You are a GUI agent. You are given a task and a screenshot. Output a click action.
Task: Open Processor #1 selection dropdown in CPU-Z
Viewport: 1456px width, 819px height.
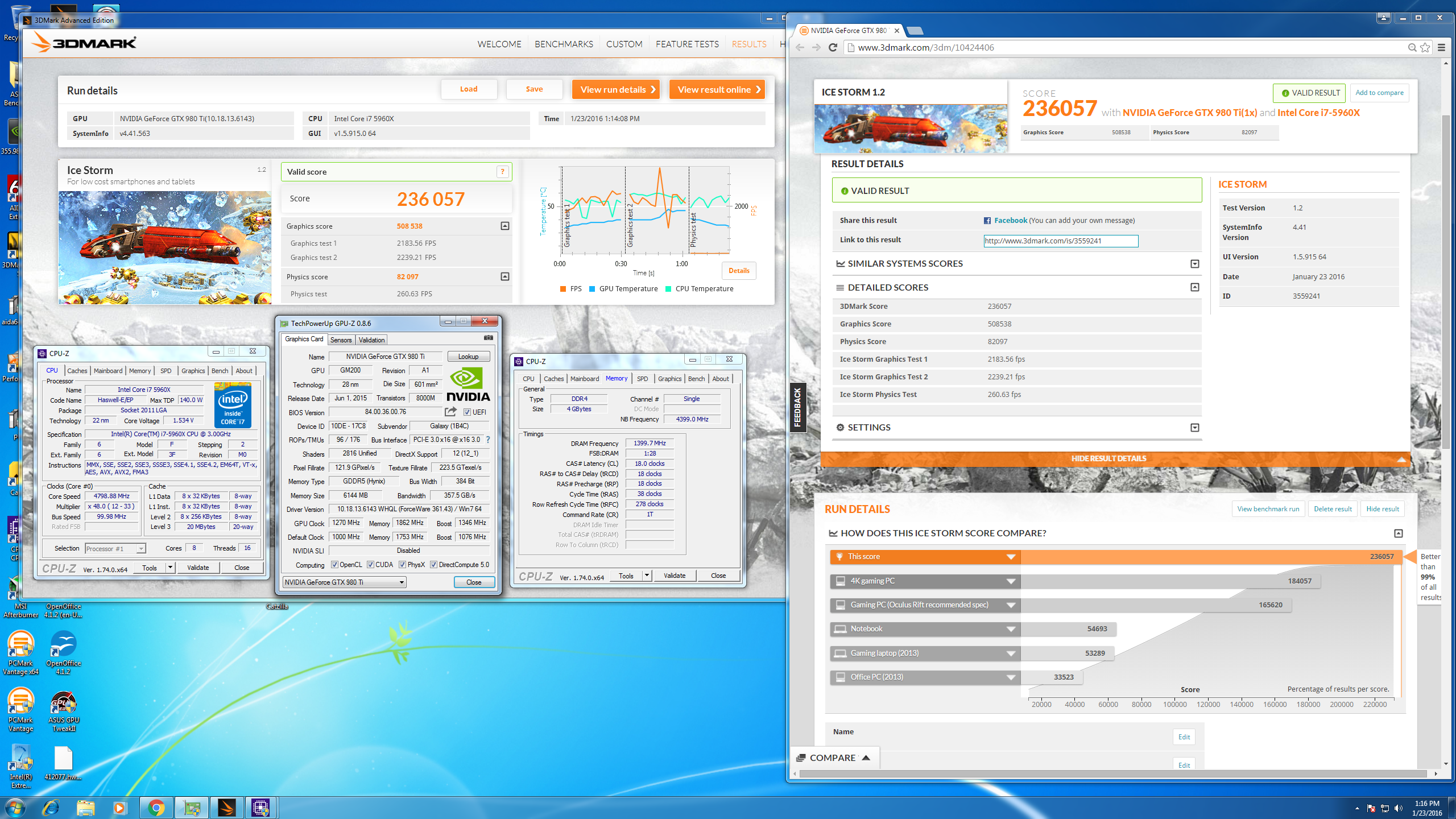115,549
